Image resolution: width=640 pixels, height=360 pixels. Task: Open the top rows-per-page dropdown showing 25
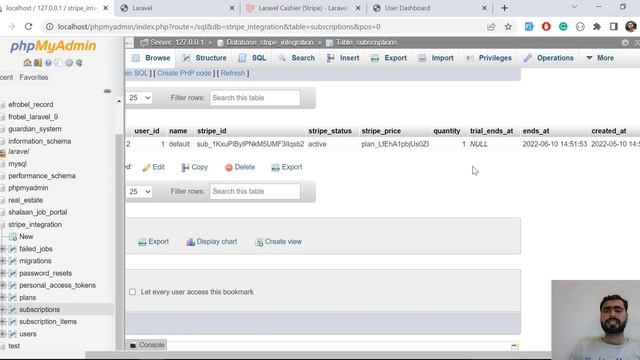click(139, 98)
